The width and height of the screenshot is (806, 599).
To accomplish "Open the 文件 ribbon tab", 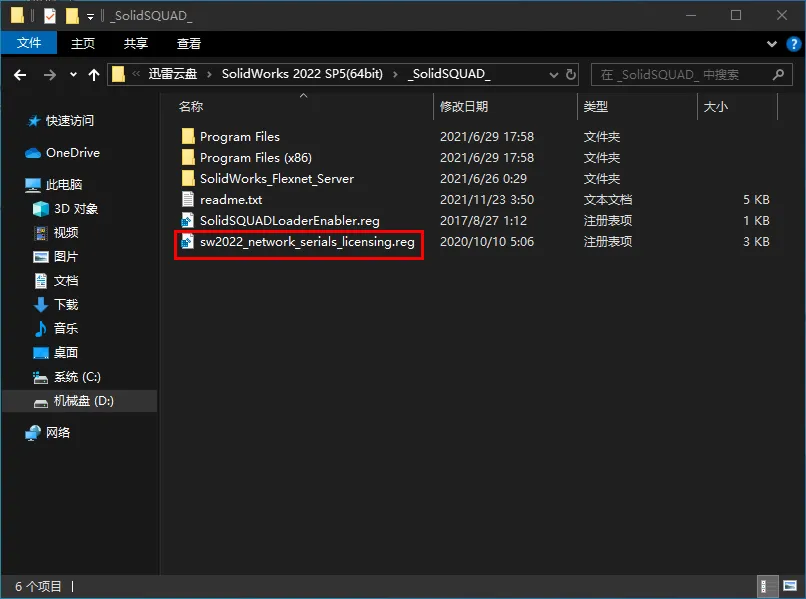I will click(x=29, y=43).
